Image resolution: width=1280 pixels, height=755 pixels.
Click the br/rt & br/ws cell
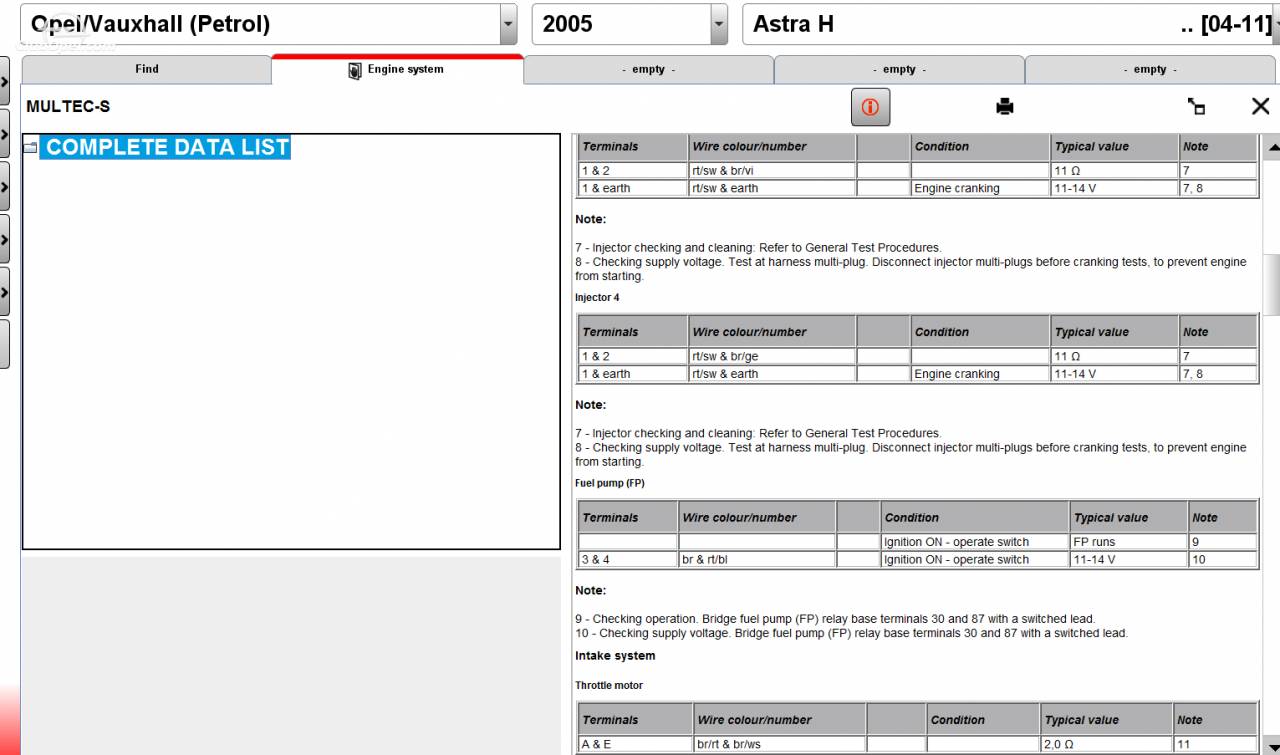pos(779,744)
